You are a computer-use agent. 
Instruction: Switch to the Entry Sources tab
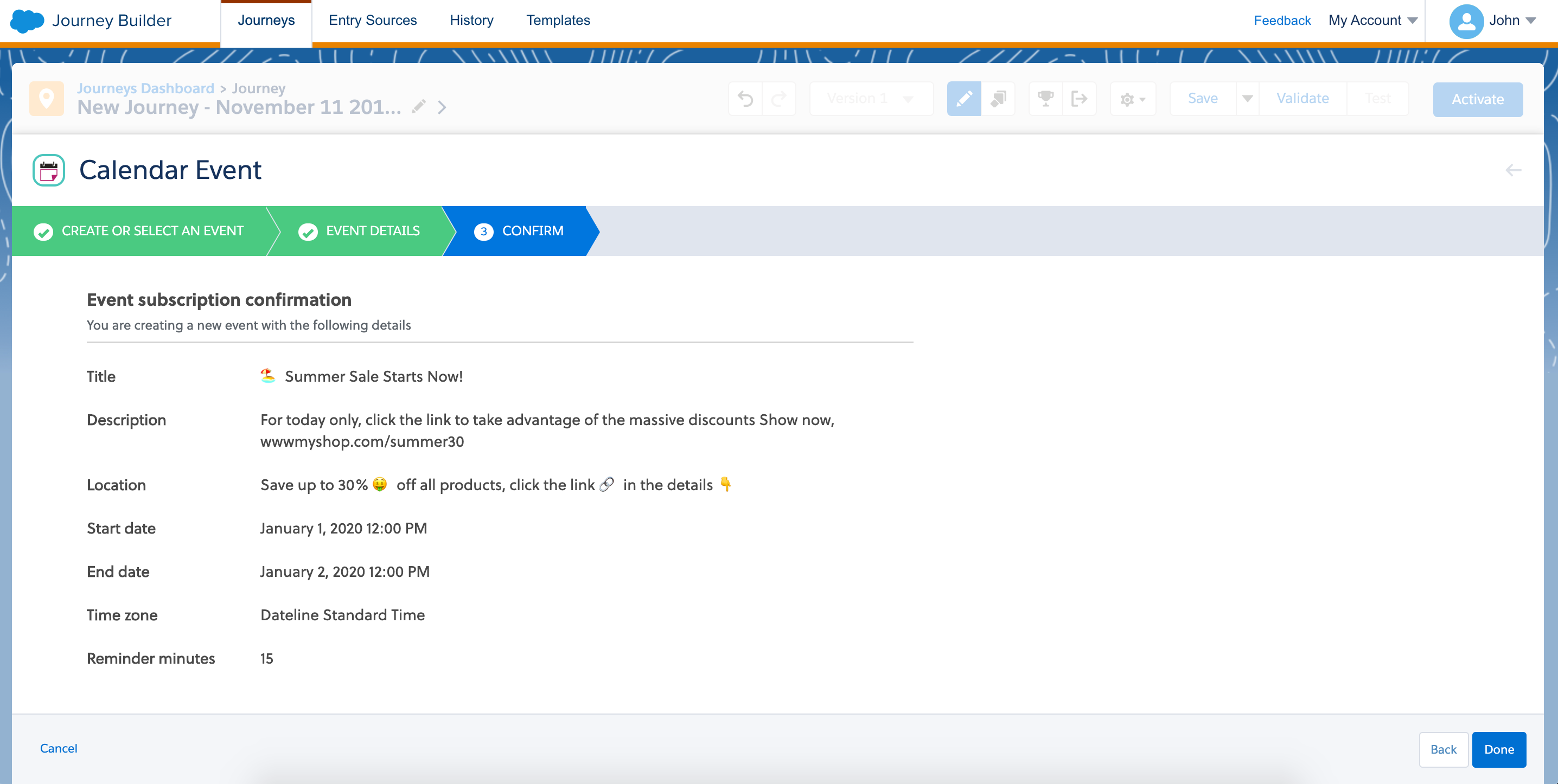tap(373, 21)
